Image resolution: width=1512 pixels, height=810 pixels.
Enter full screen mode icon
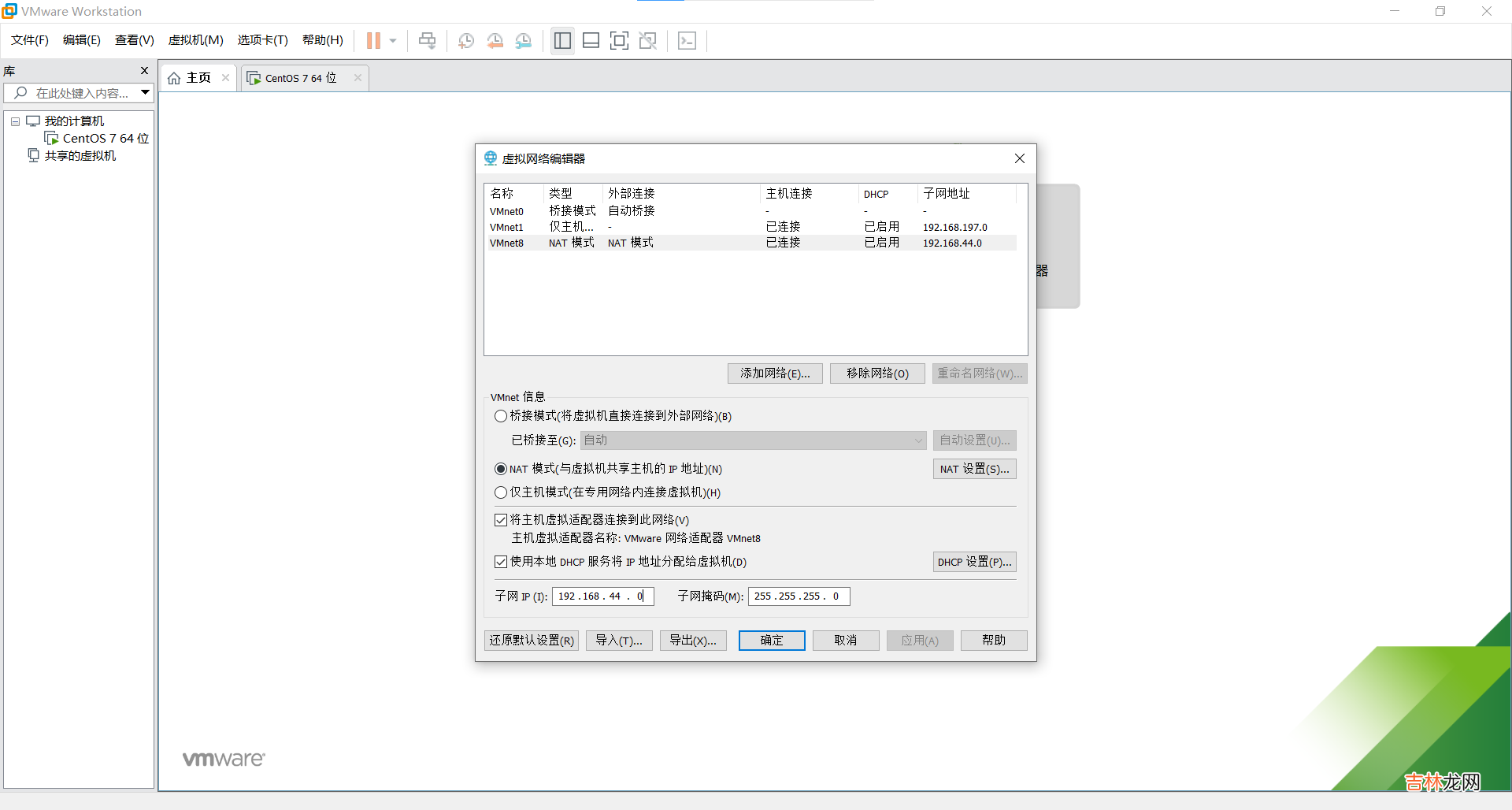click(x=620, y=41)
